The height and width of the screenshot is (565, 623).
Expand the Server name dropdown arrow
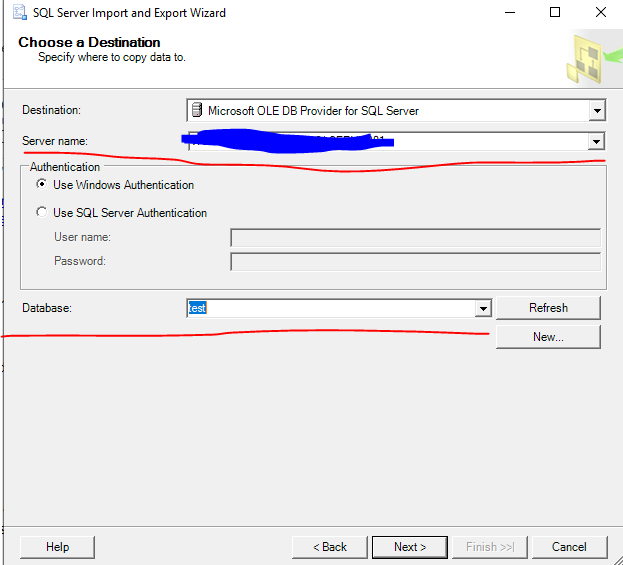(596, 141)
